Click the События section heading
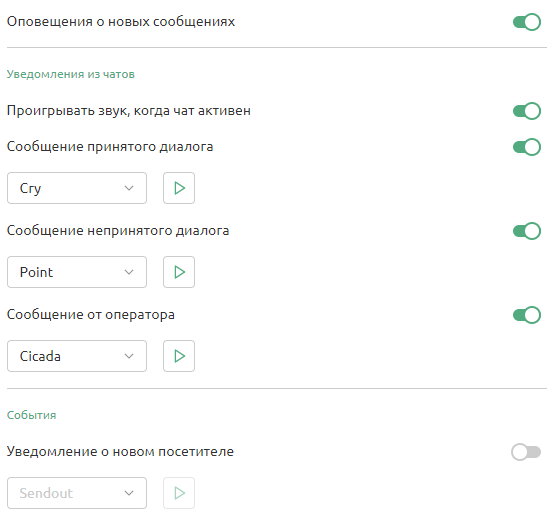559x525 pixels. (x=31, y=415)
